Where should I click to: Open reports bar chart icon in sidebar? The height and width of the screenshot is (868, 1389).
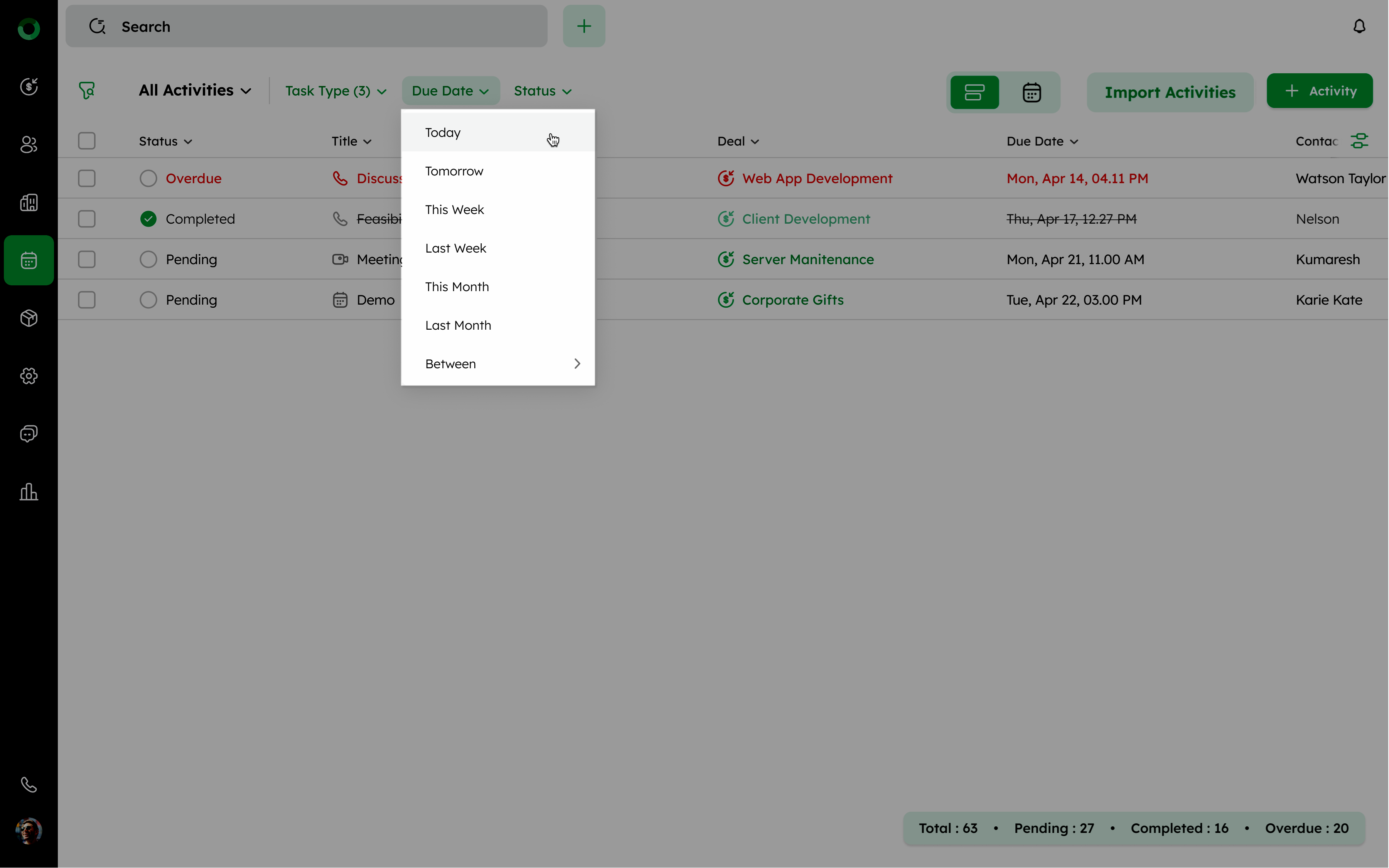tap(29, 492)
